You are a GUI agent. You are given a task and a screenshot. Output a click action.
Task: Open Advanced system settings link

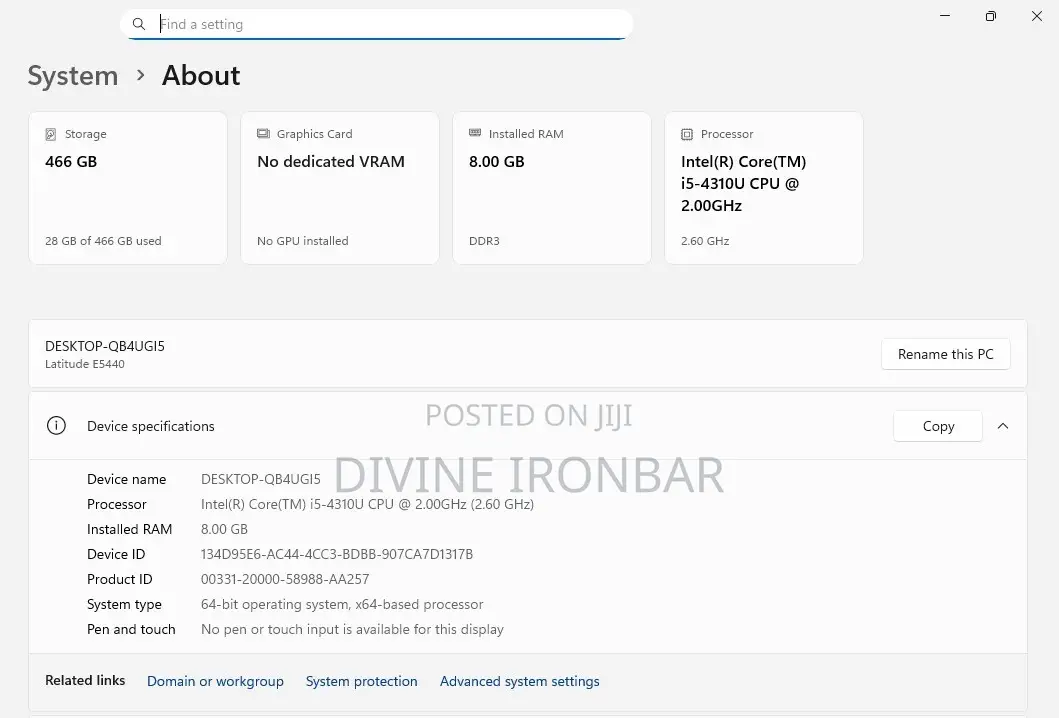tap(519, 681)
